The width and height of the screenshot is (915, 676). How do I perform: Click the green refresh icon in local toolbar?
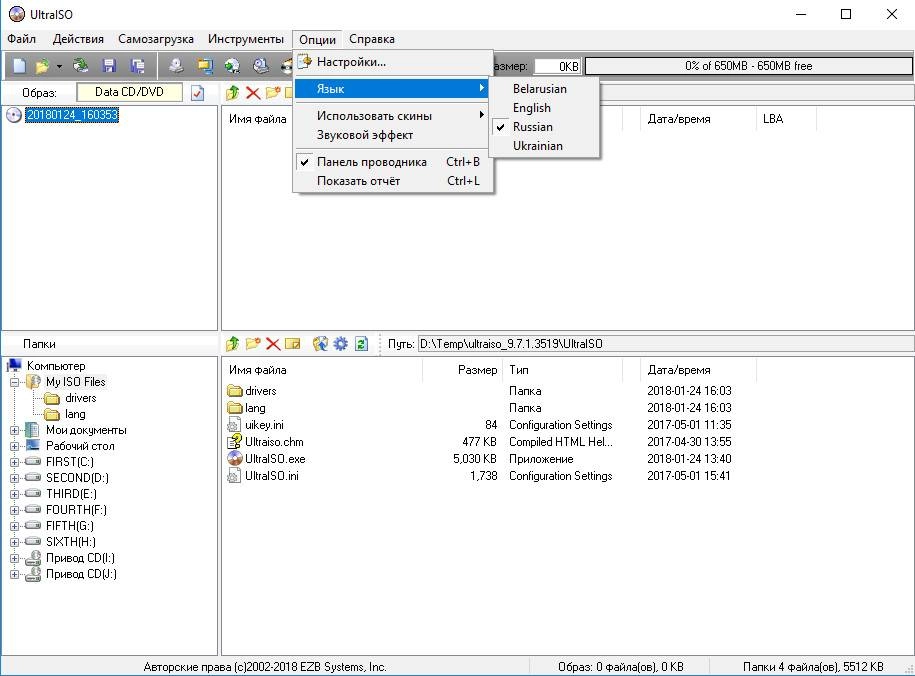coord(361,343)
